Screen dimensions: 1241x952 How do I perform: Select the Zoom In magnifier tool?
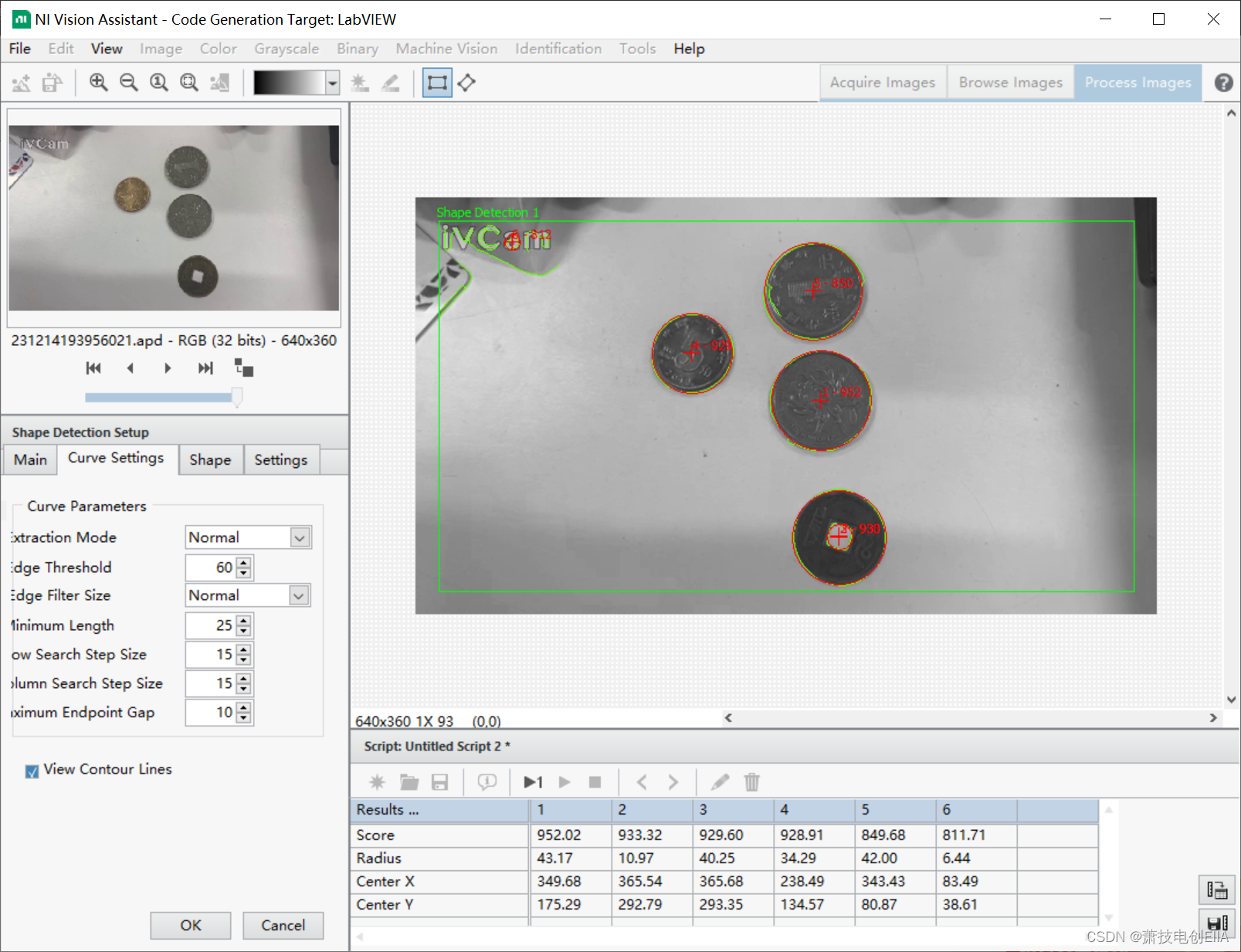(98, 83)
